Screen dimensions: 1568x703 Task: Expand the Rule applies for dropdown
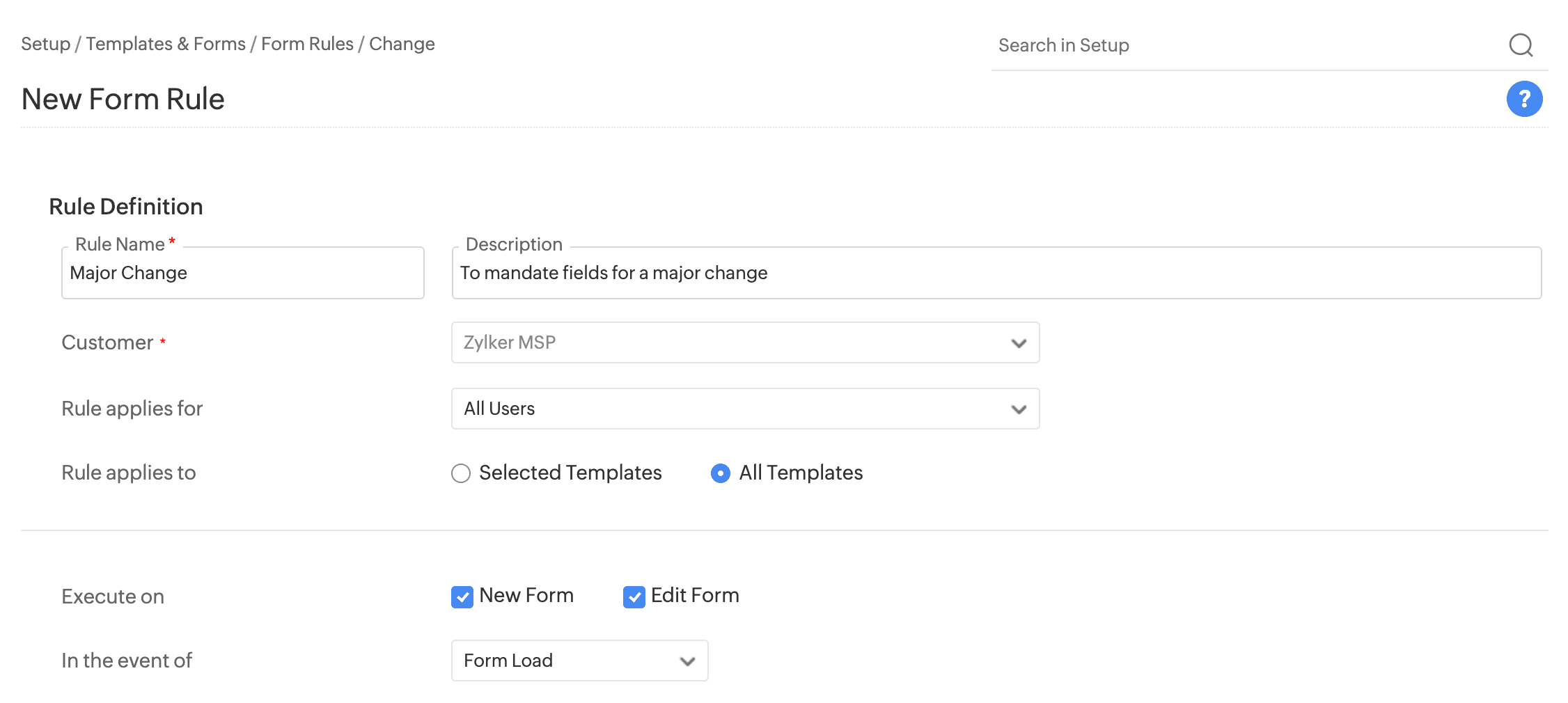pos(745,409)
